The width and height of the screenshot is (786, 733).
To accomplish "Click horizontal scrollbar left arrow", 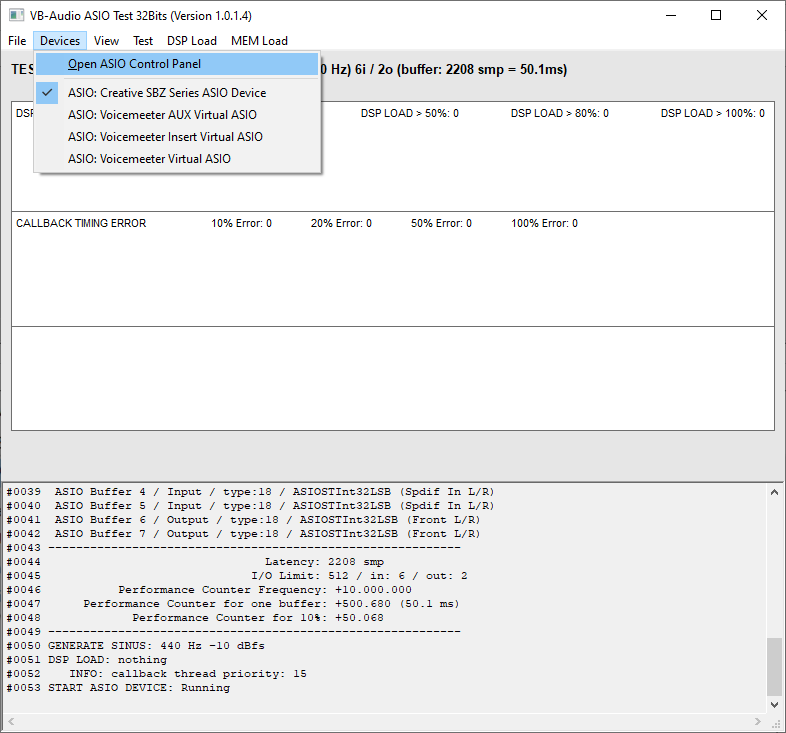I will tap(11, 721).
